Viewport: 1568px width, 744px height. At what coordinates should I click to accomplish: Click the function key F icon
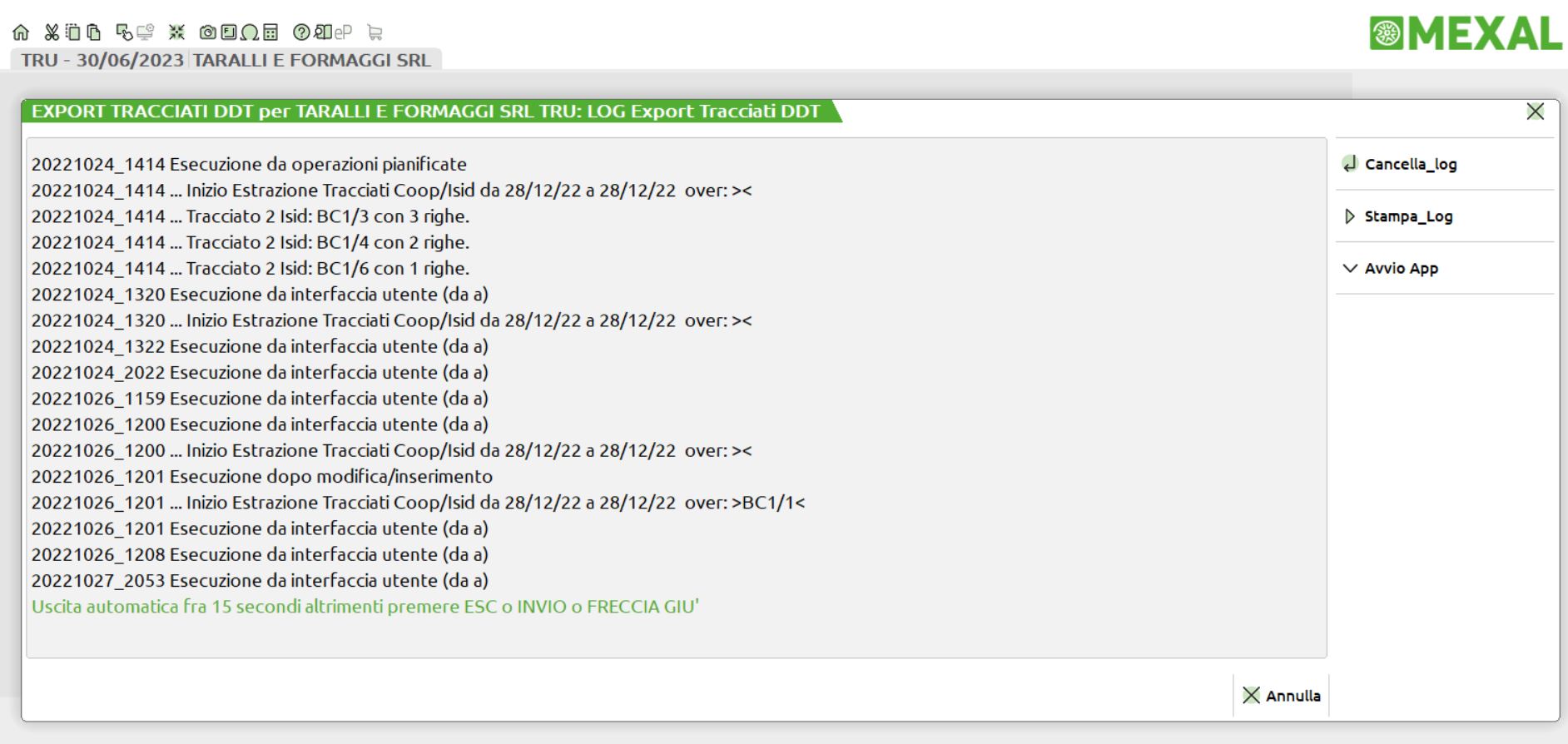[229, 32]
